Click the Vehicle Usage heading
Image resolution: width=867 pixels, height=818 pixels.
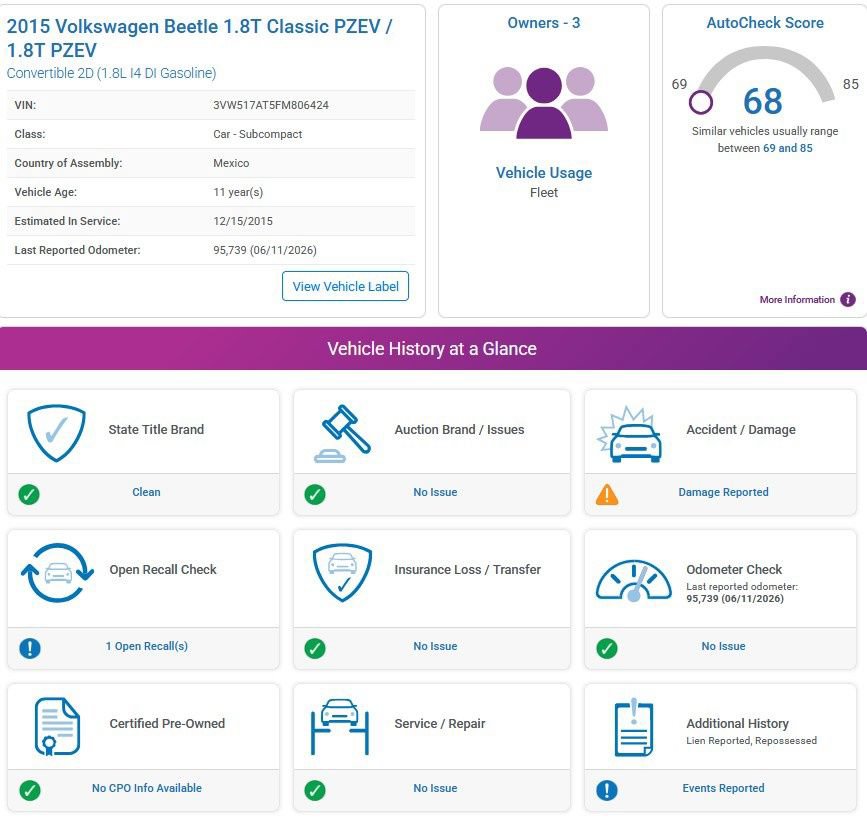[x=544, y=173]
